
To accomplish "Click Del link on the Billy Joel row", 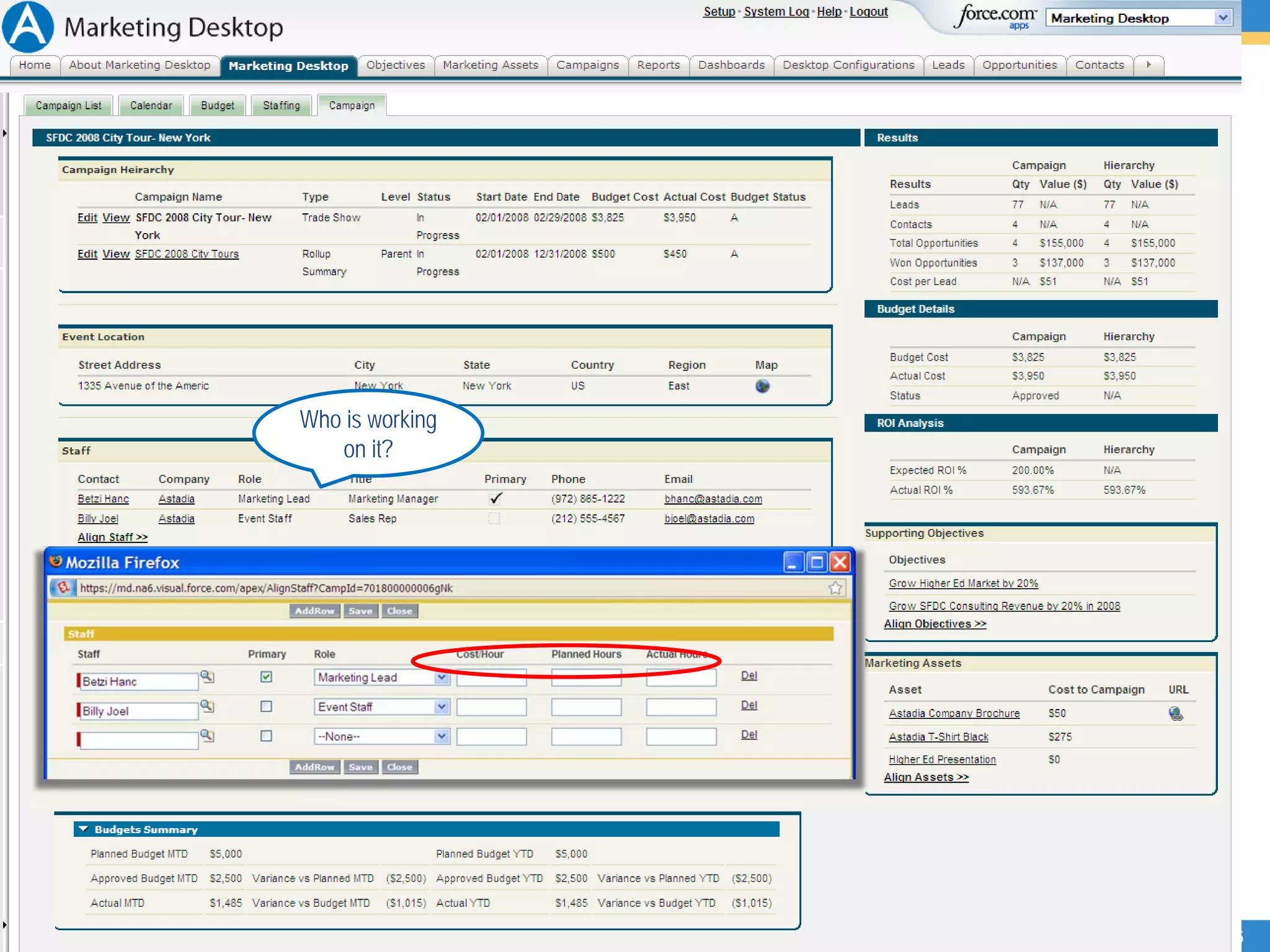I will click(x=748, y=705).
